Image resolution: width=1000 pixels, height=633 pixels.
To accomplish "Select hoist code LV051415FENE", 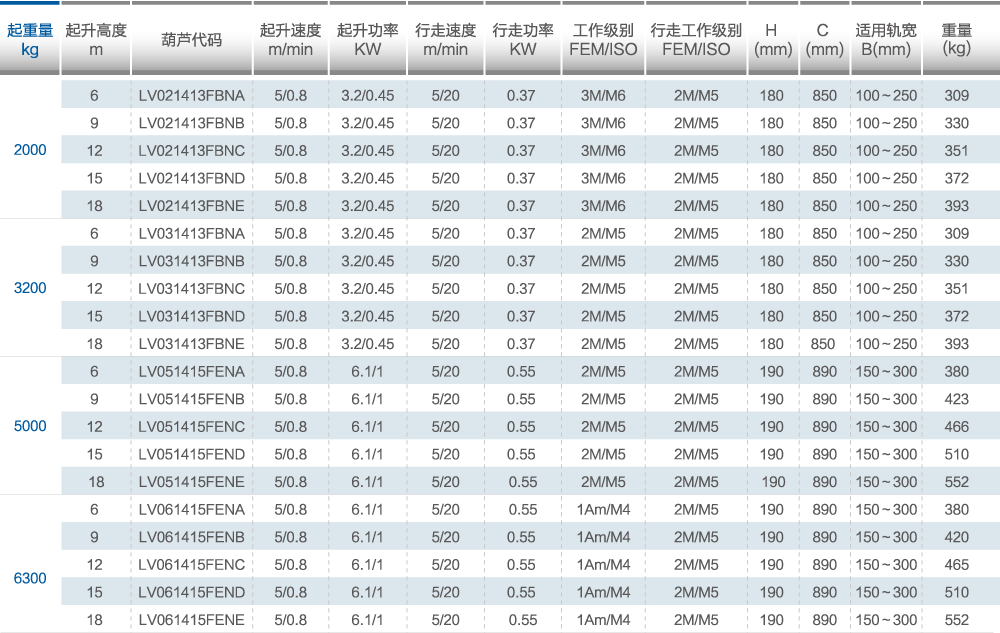I will tap(191, 482).
